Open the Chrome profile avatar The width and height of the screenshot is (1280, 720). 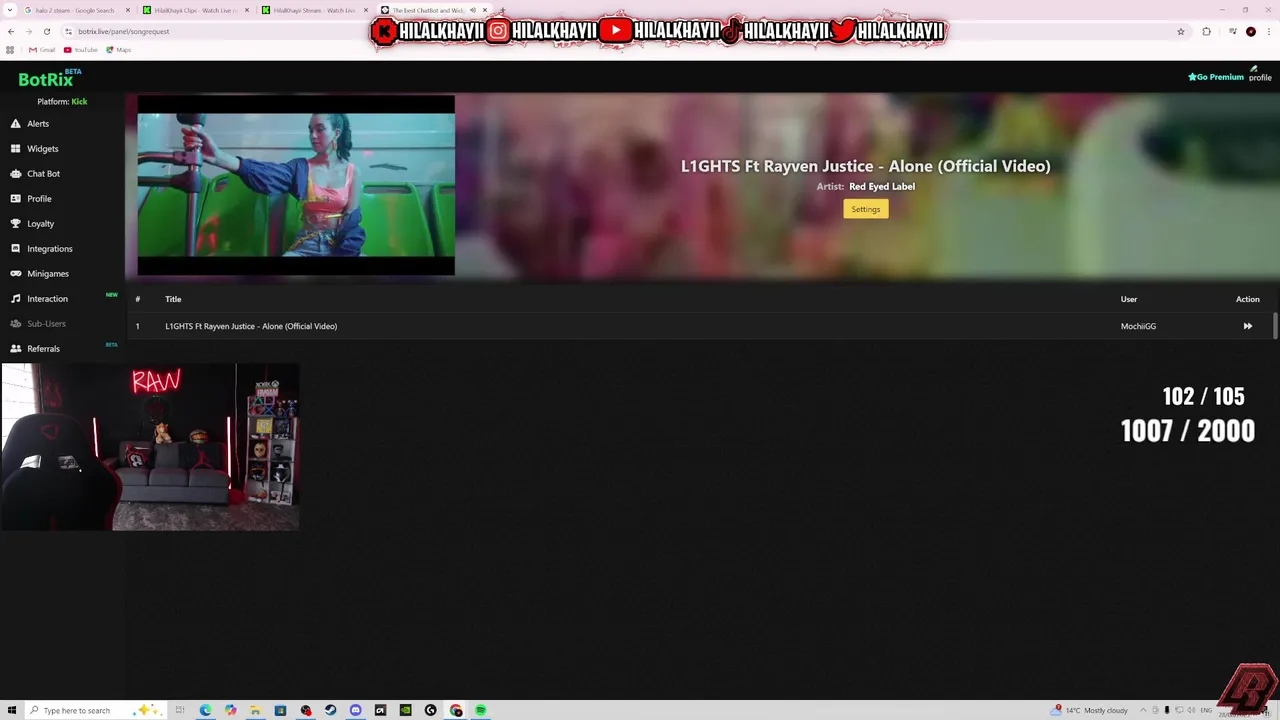[1250, 31]
